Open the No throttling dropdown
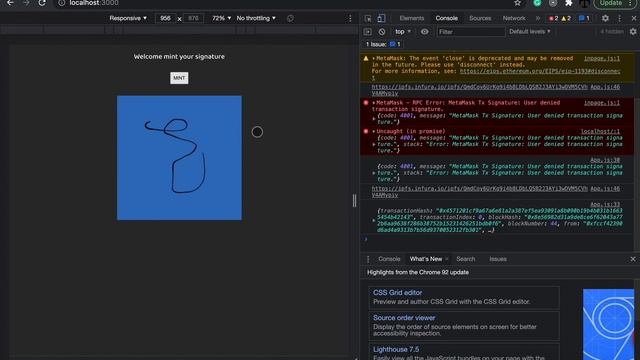 [256, 18]
